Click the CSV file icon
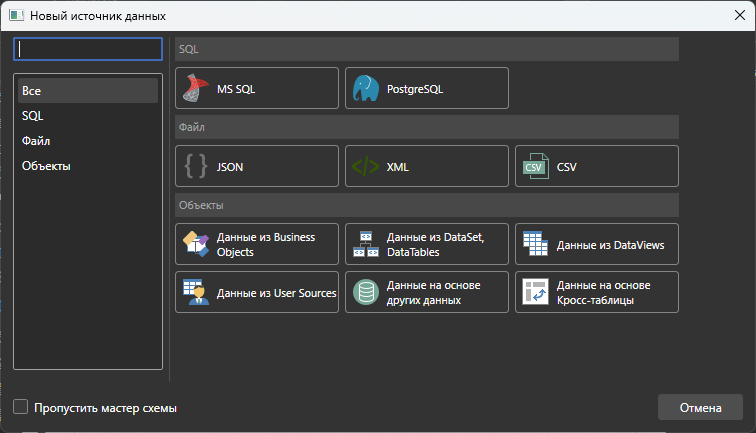The height and width of the screenshot is (433, 756). tap(536, 166)
